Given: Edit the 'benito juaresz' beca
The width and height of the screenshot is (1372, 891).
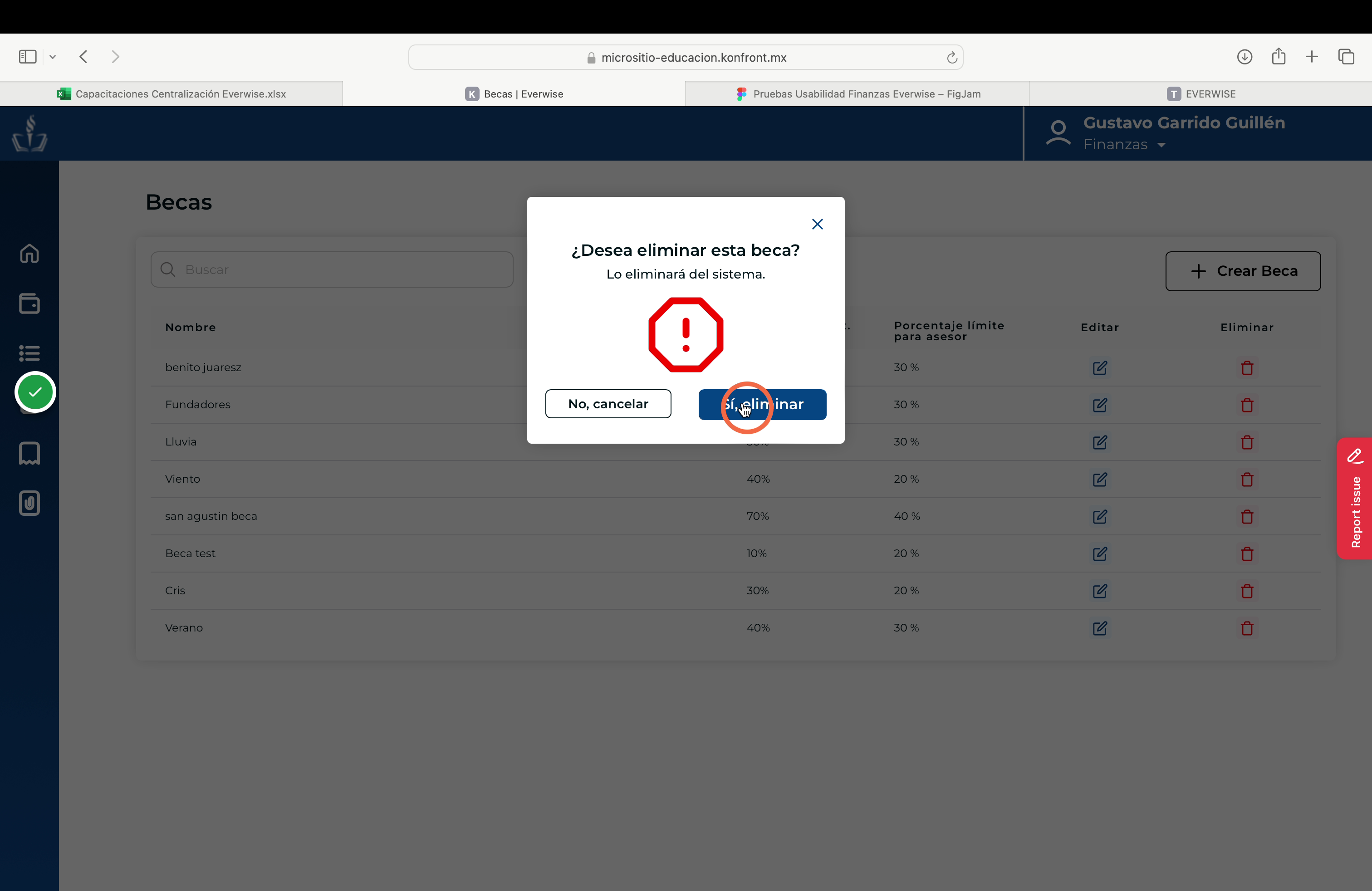Looking at the screenshot, I should tap(1099, 367).
